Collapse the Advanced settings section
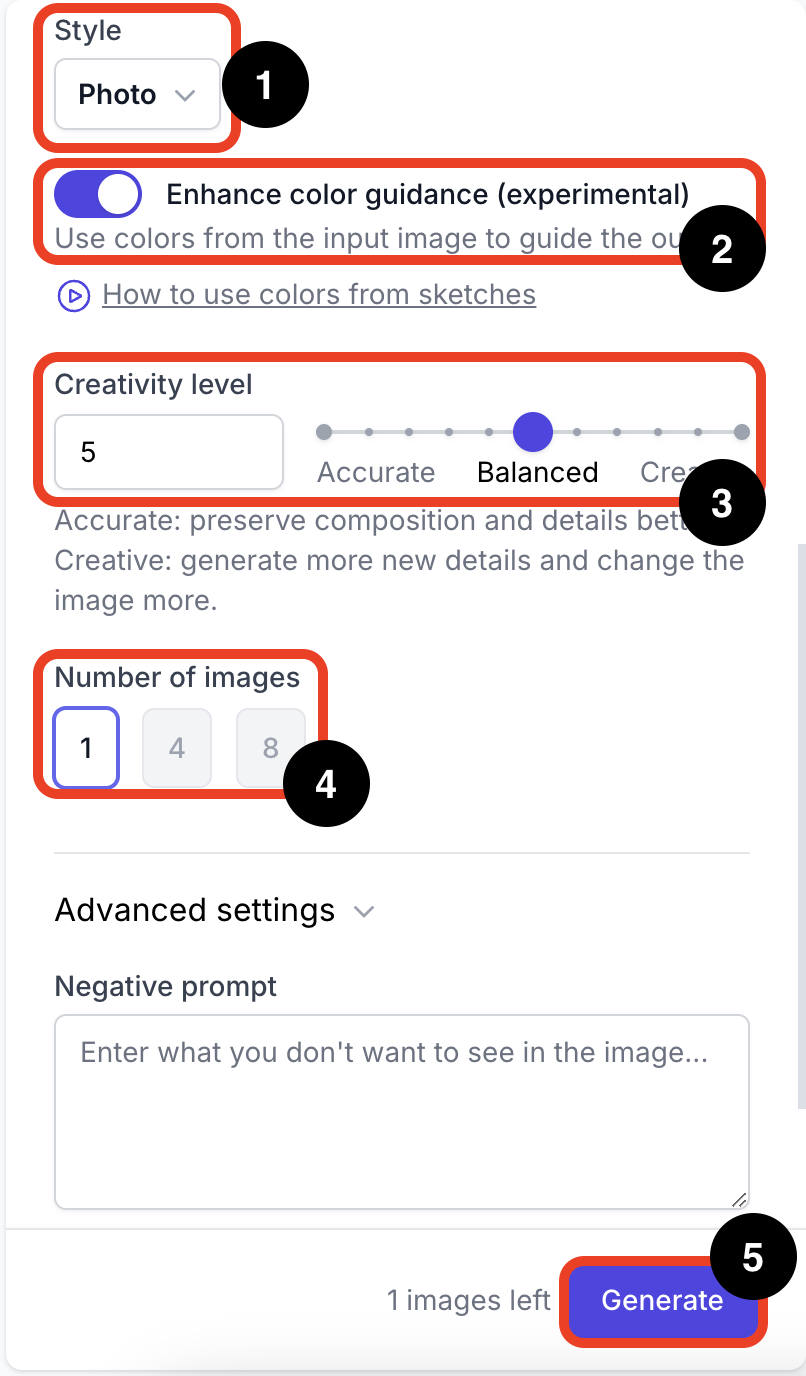Screen dimensions: 806x1376 point(215,911)
